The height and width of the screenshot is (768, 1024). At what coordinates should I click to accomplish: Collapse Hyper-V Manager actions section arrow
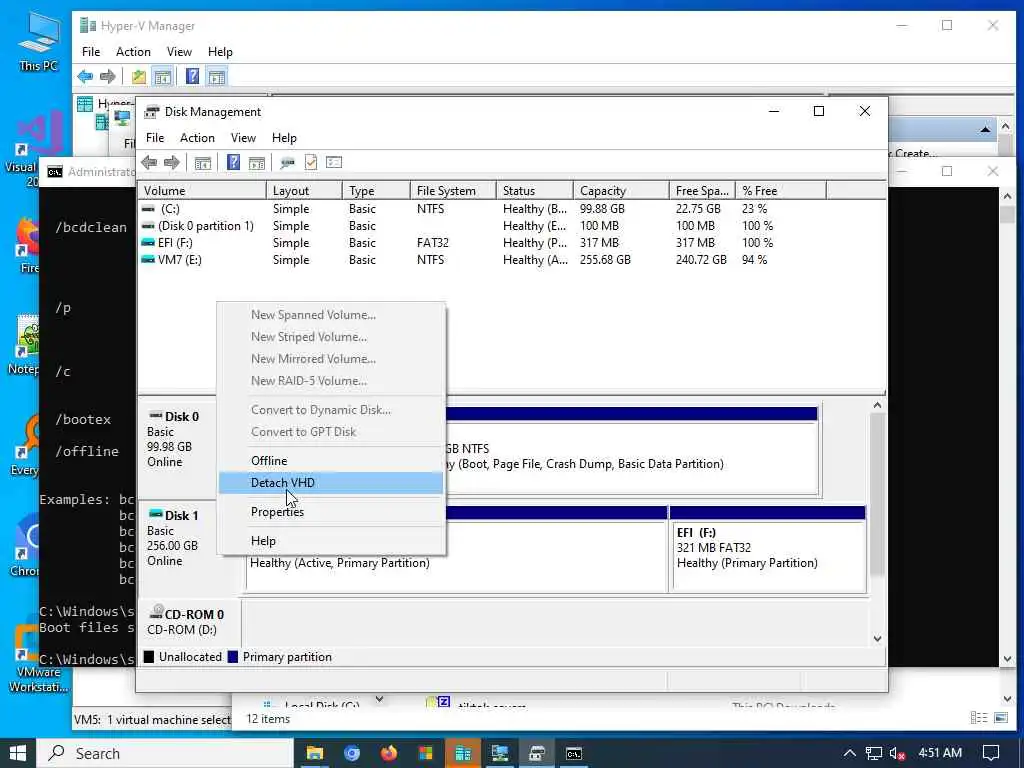coord(985,130)
